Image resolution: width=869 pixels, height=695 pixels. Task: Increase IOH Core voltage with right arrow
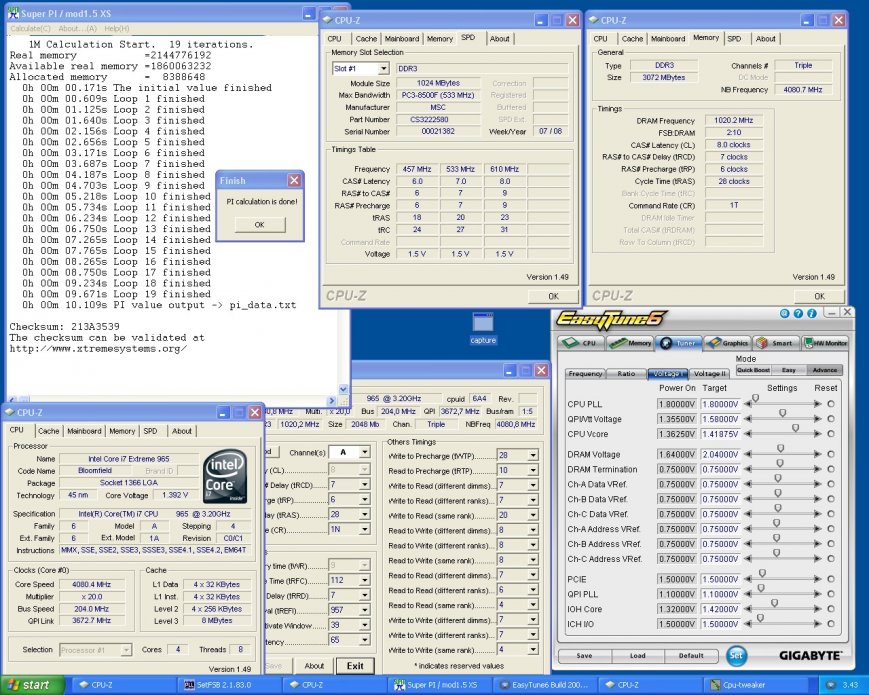(817, 609)
